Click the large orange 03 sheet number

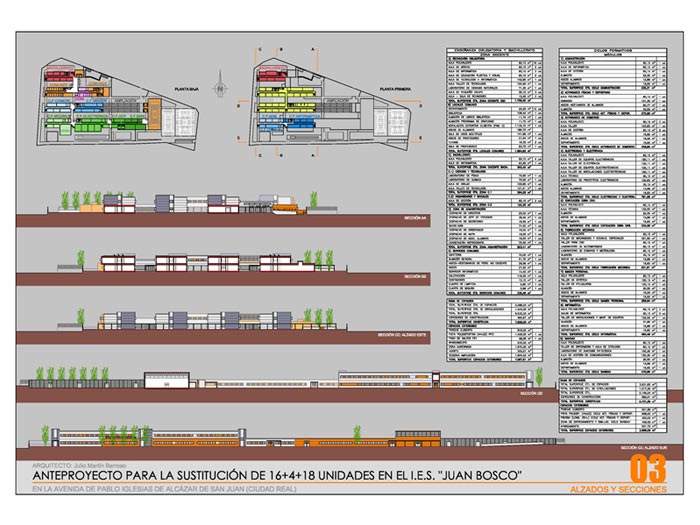click(x=647, y=468)
